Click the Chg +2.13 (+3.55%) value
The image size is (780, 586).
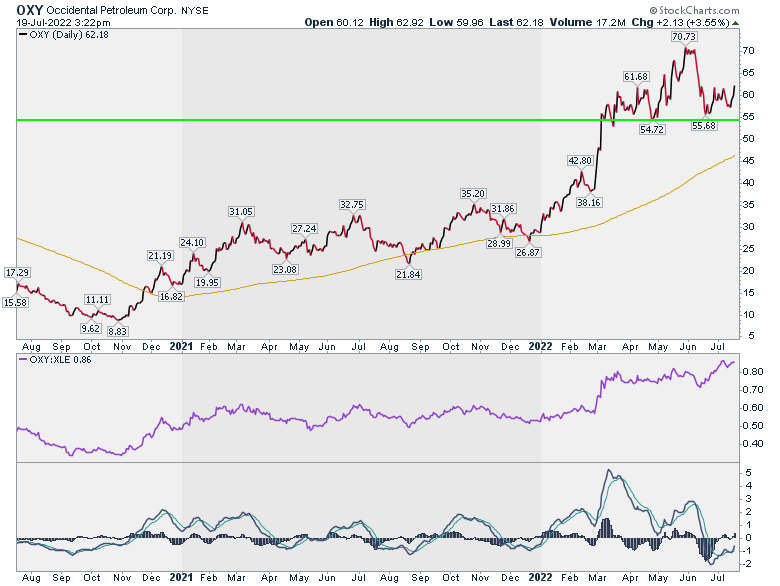point(681,22)
